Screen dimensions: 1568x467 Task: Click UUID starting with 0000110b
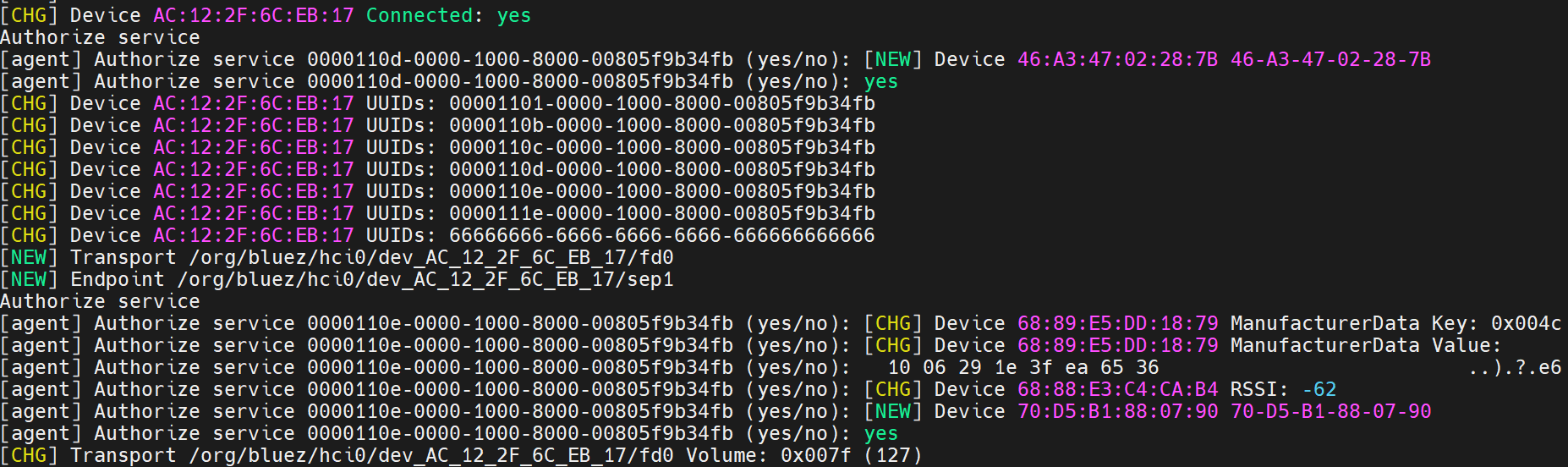pos(661,125)
